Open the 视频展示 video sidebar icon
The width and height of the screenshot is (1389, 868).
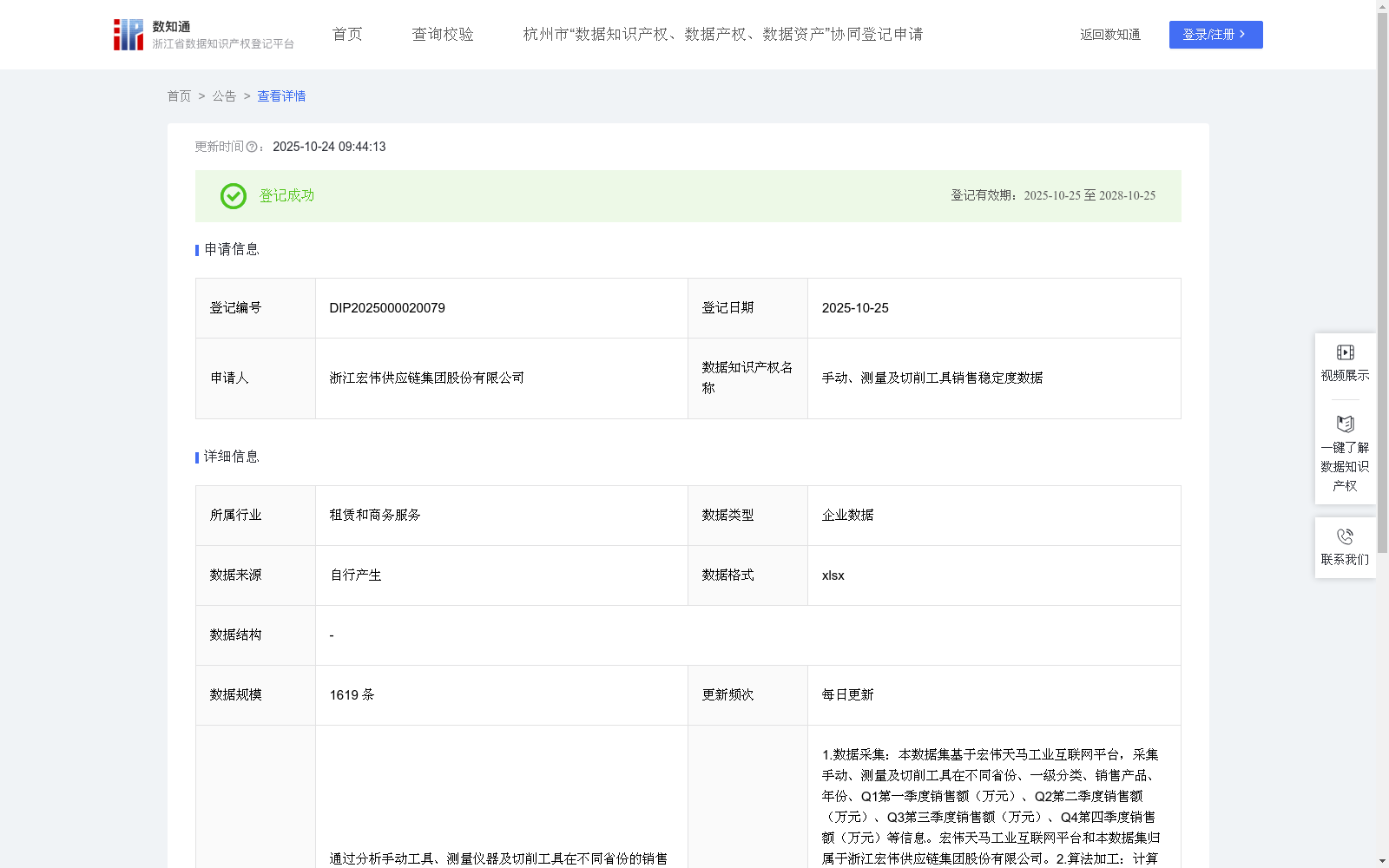click(1345, 352)
